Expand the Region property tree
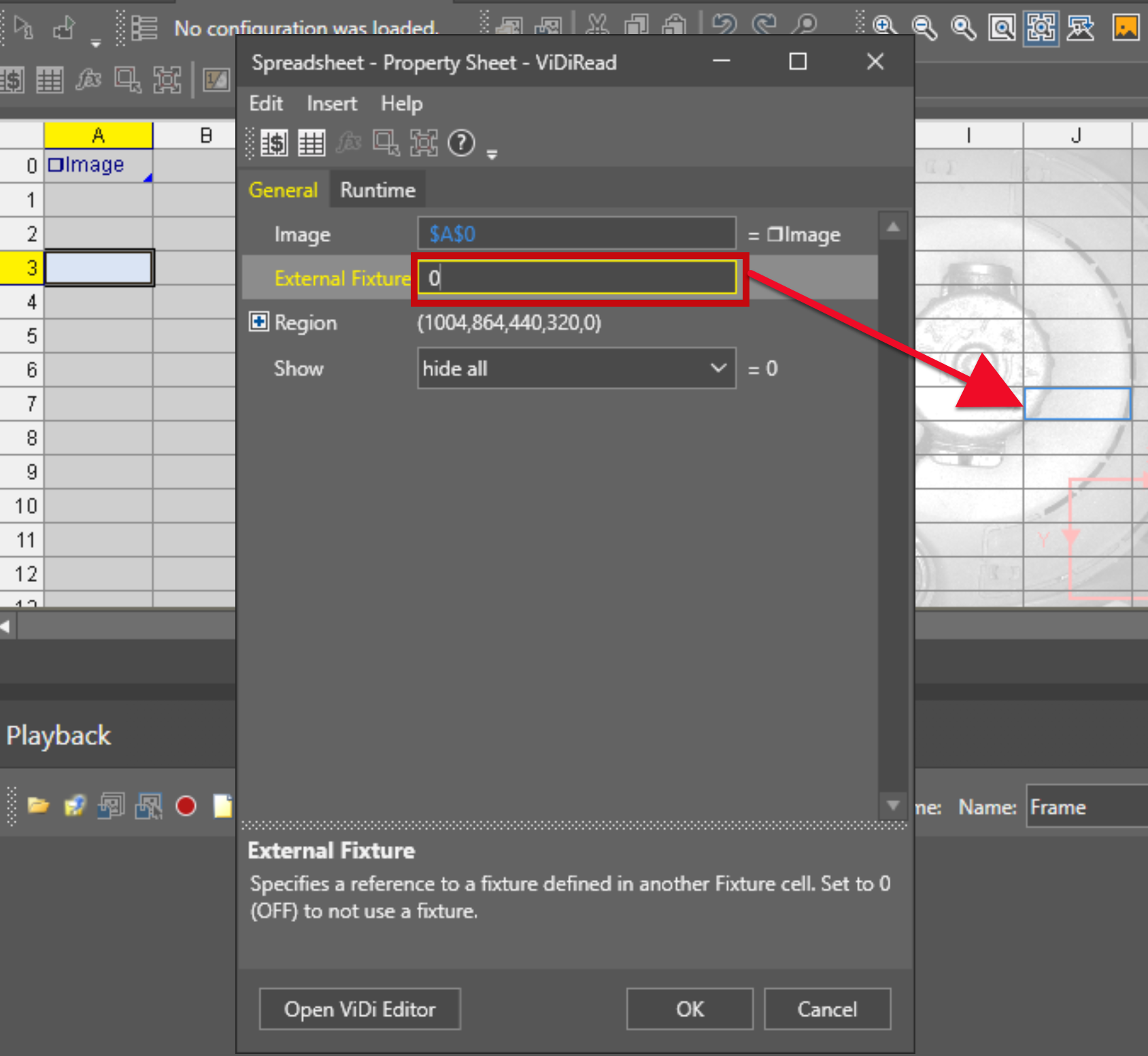The width and height of the screenshot is (1148, 1056). click(x=258, y=322)
